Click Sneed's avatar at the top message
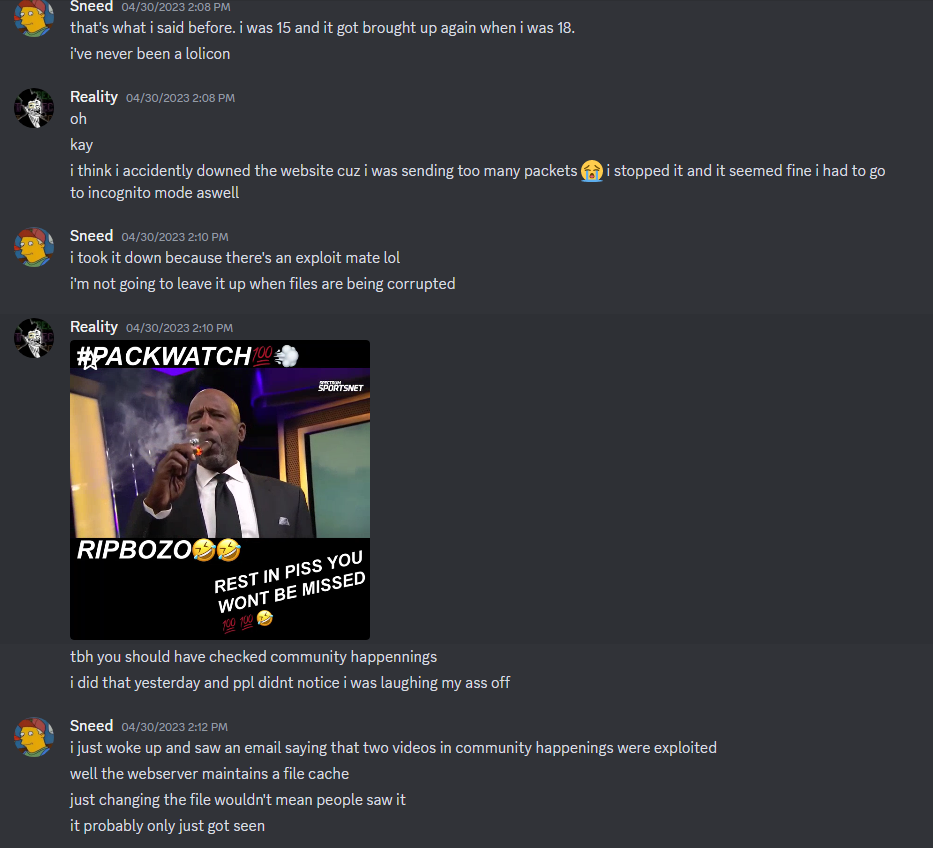 [34, 18]
